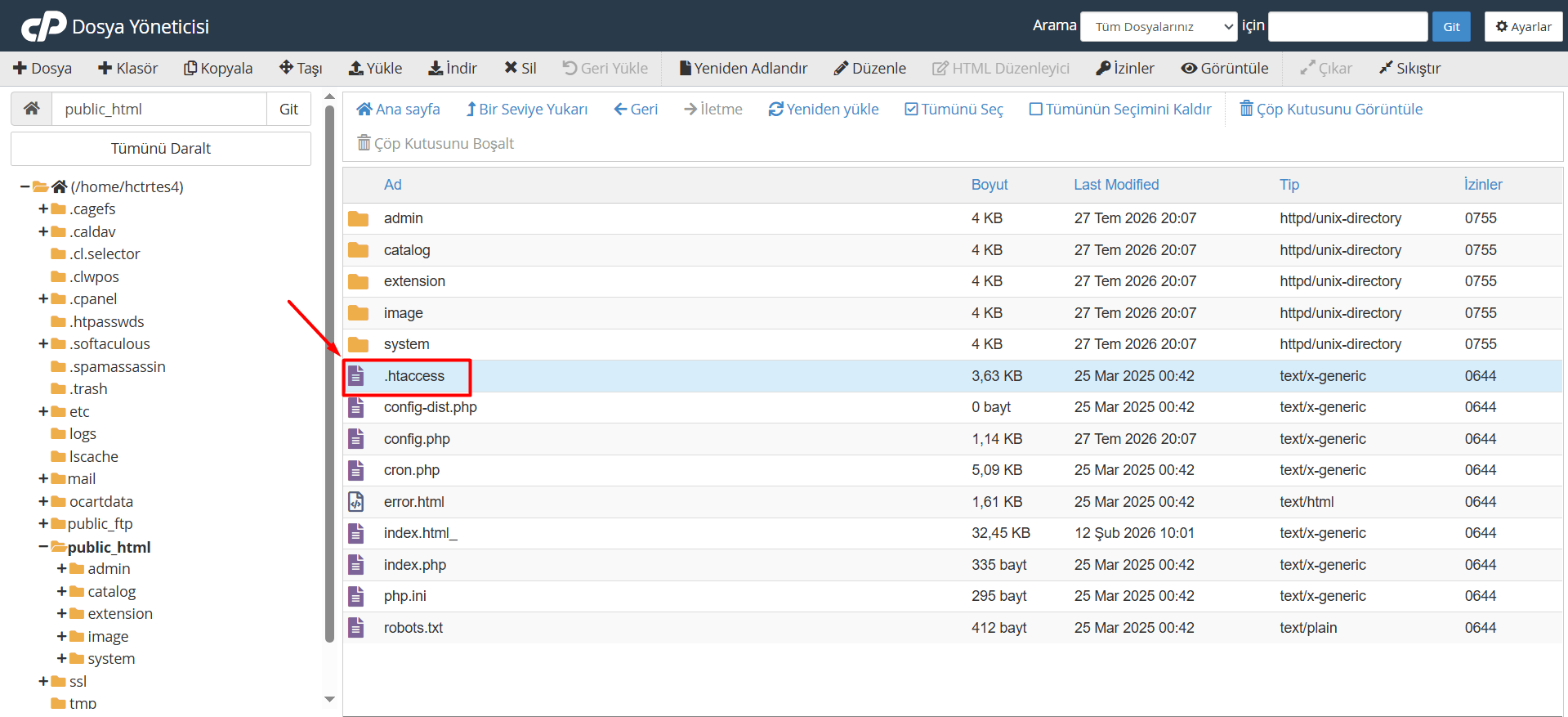Expand the ocartdata tree folder
Screen dimensions: 1568x717
(43, 502)
